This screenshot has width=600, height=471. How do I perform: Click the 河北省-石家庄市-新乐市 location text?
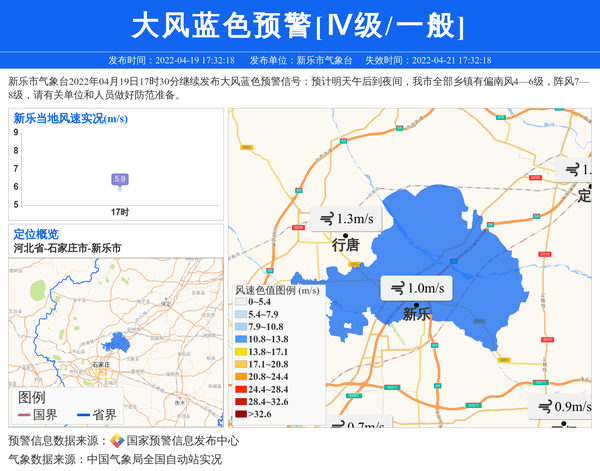tap(68, 248)
